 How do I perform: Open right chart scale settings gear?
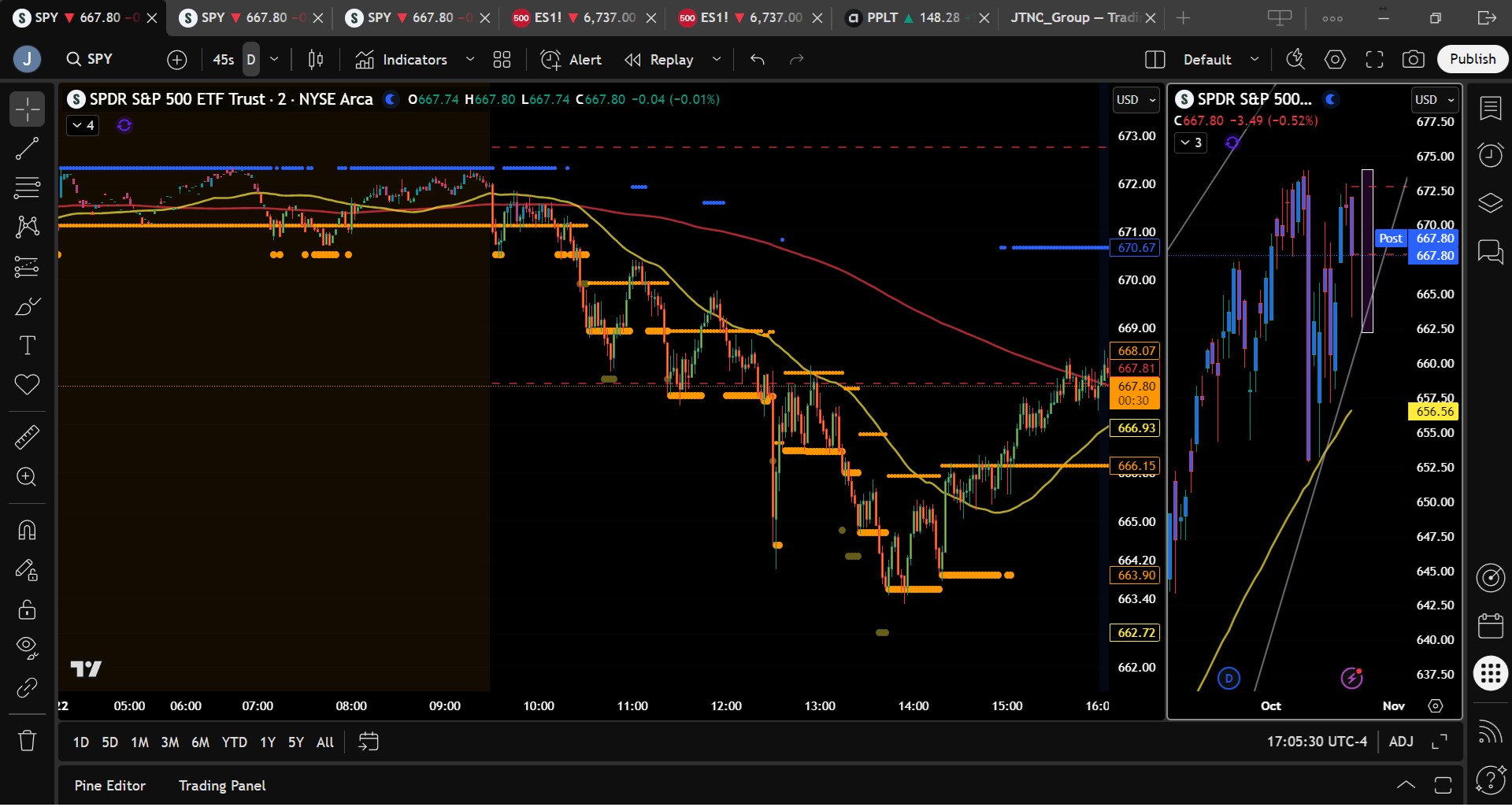(1436, 705)
